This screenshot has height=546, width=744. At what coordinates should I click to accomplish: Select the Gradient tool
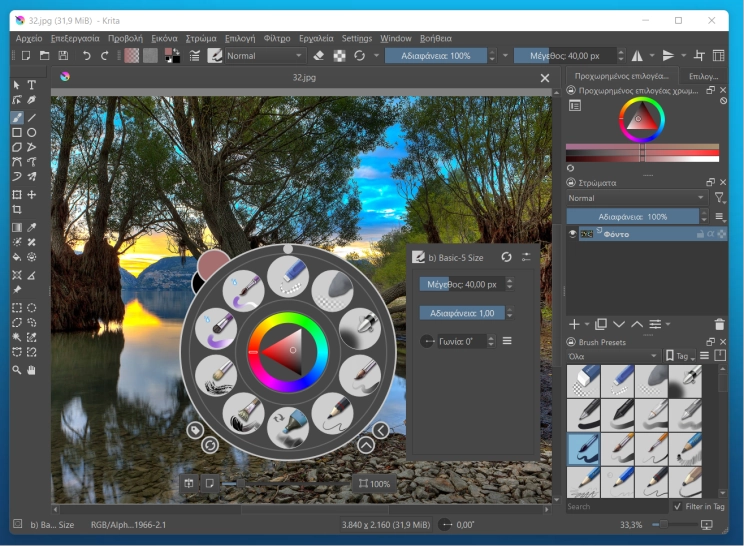tap(17, 227)
